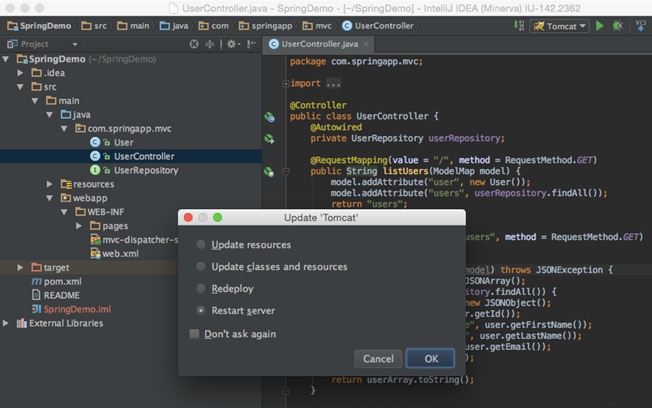Click the OK button in Update dialog
This screenshot has height=408, width=652.
coord(430,359)
